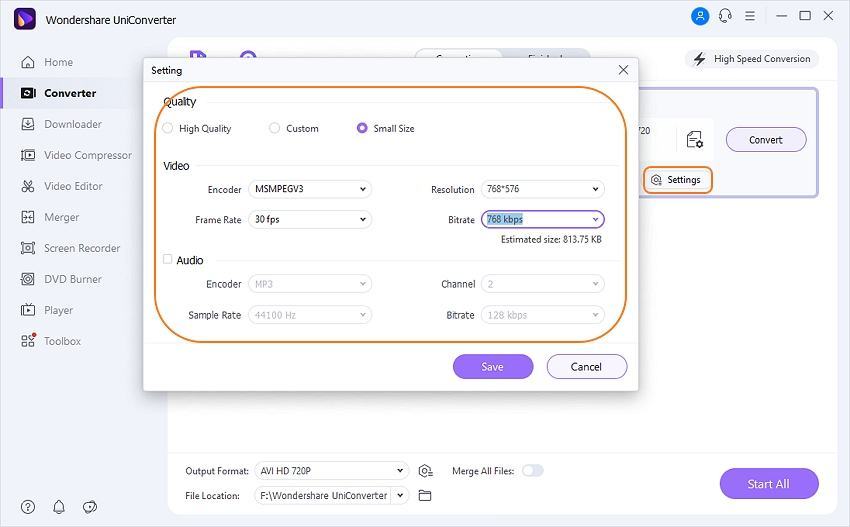850x527 pixels.
Task: Open the file location folder icon
Action: pos(425,496)
